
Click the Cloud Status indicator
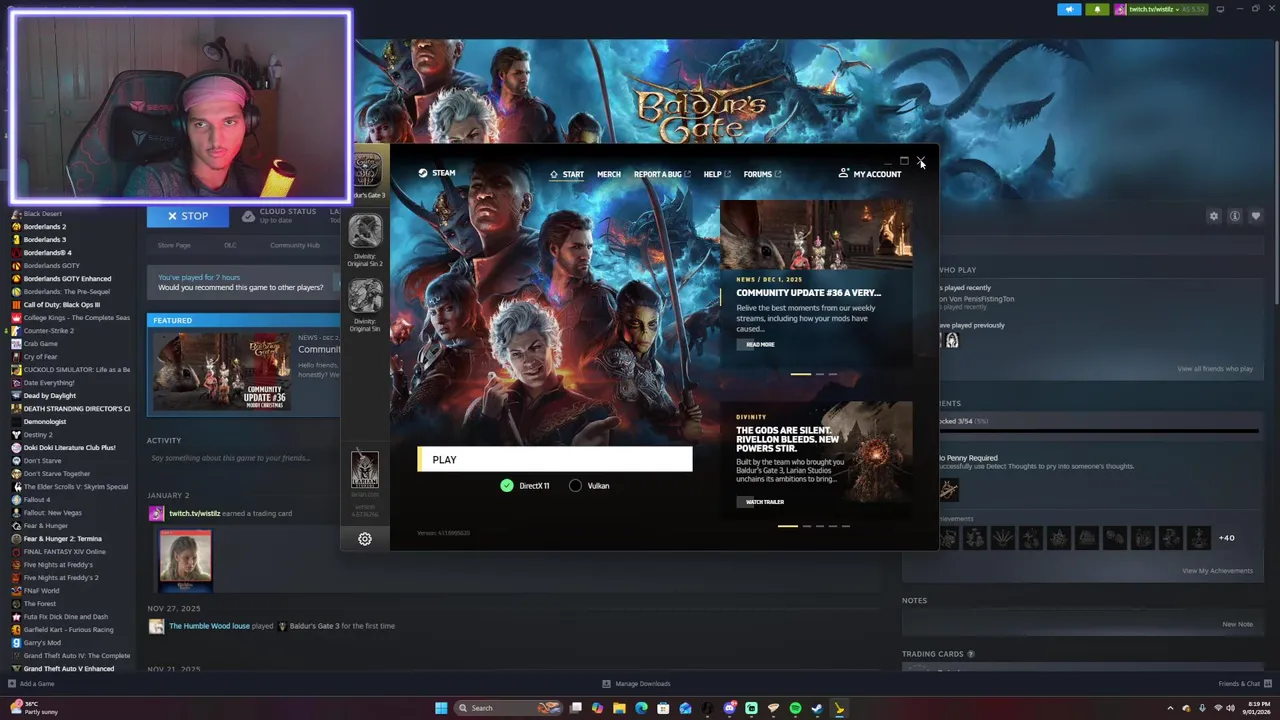(279, 215)
